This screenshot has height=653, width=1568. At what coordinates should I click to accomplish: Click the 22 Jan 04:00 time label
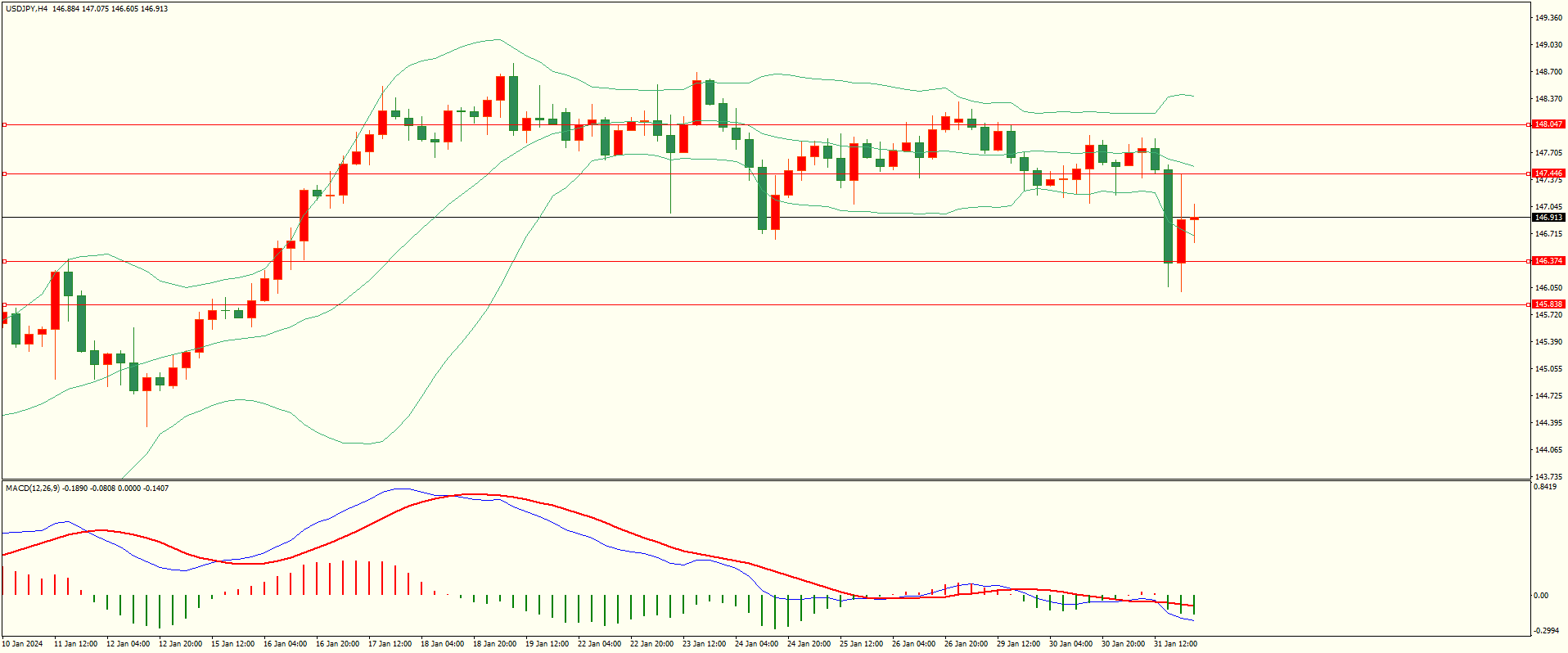[x=599, y=644]
